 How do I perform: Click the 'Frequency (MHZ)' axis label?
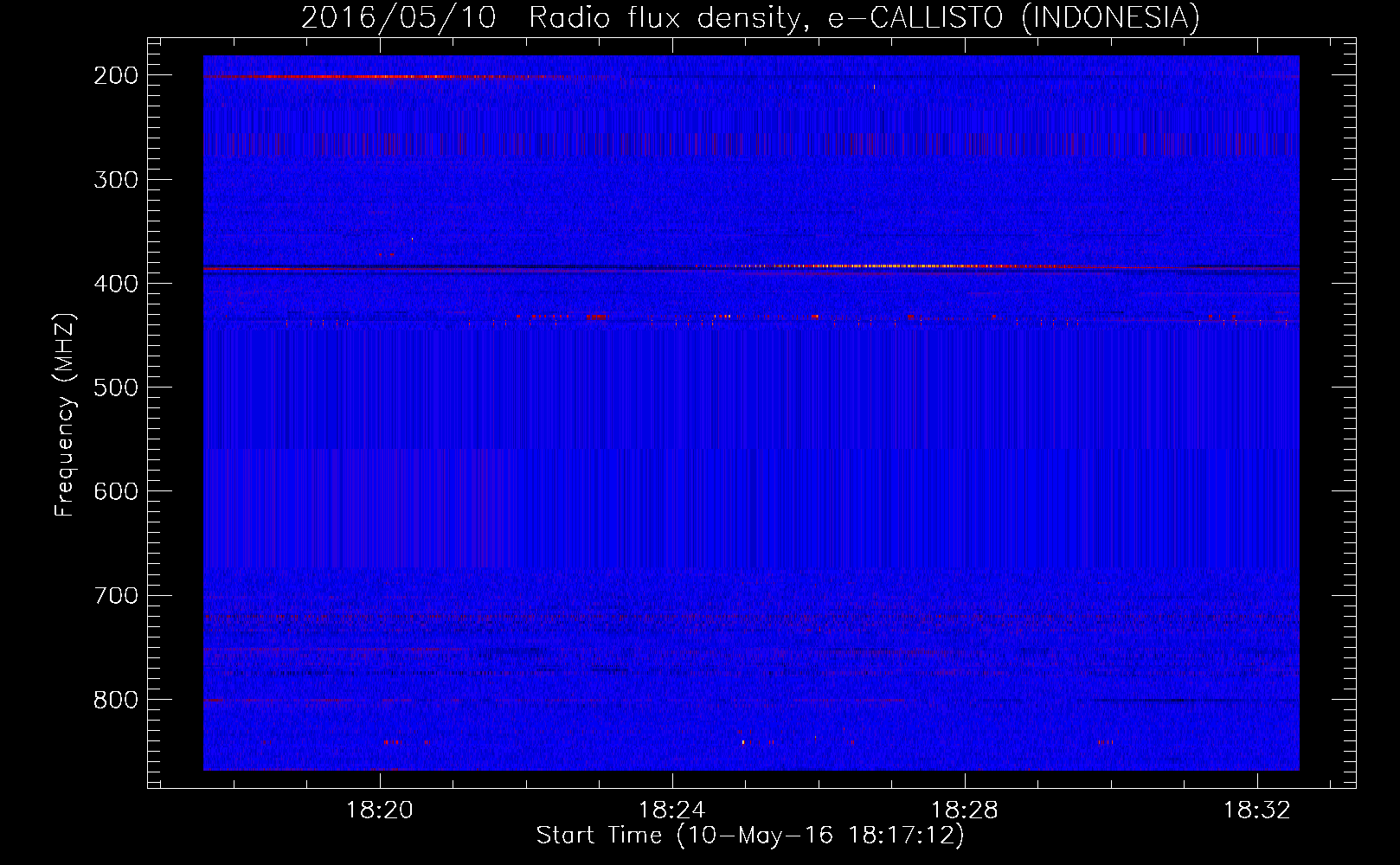65,414
